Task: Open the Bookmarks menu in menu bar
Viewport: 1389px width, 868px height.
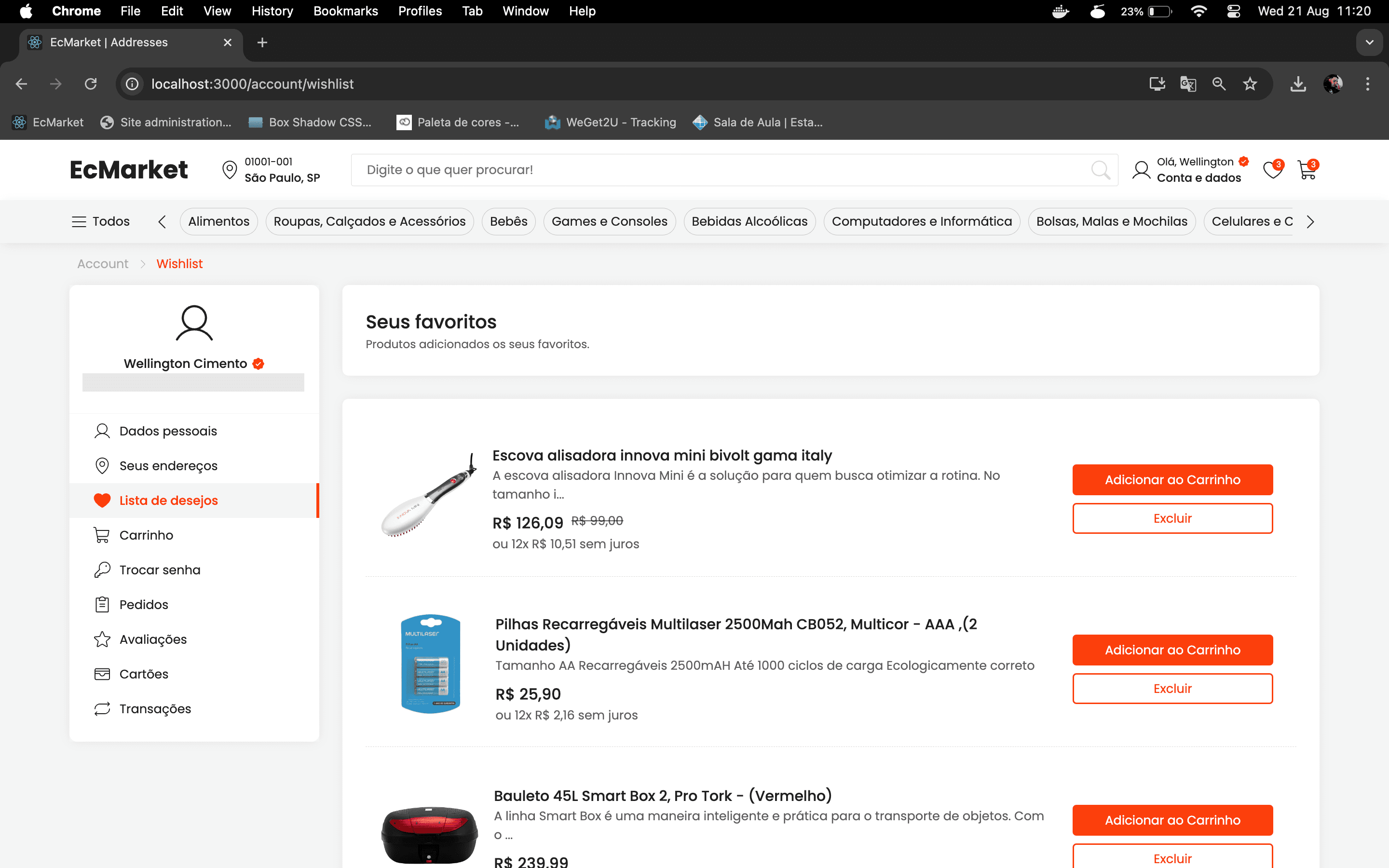Action: [345, 12]
